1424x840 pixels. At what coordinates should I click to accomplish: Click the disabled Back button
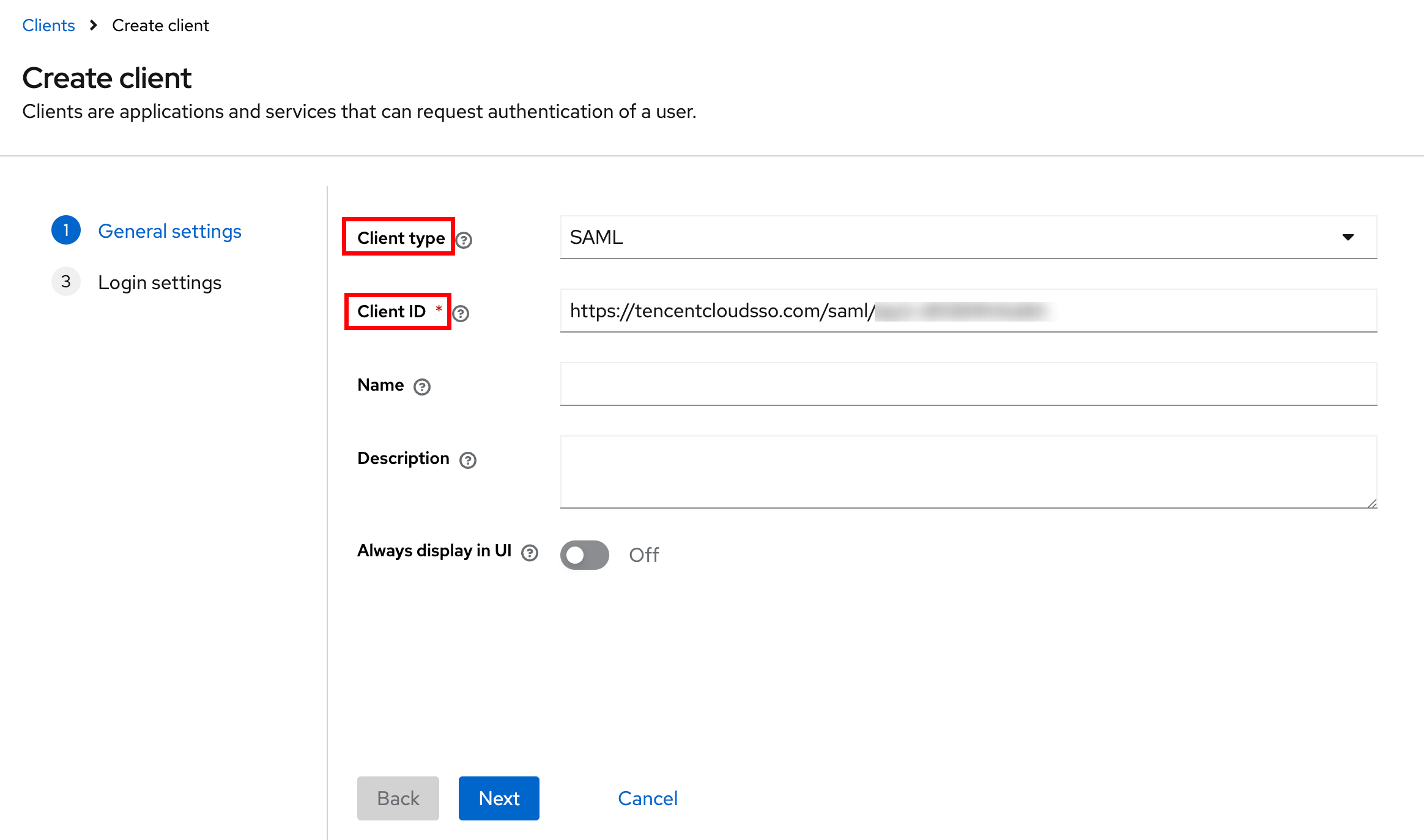coord(398,798)
